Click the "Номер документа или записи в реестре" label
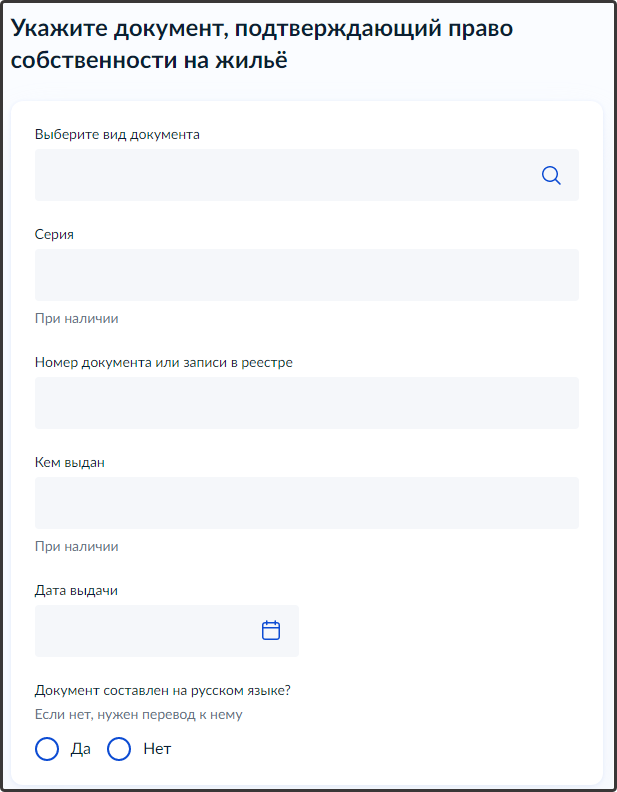617x792 pixels. 163,362
